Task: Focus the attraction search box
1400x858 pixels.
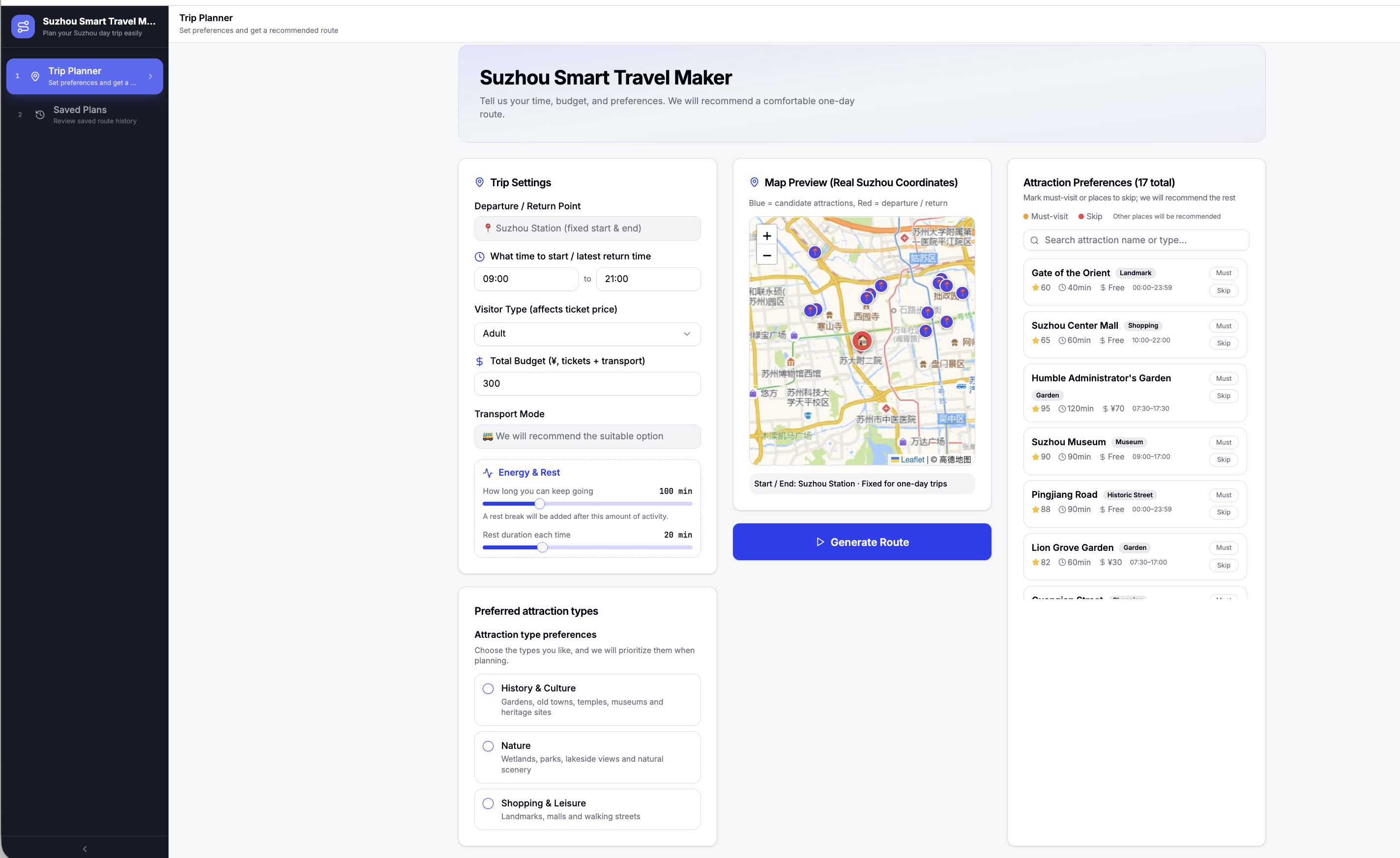Action: (1136, 240)
